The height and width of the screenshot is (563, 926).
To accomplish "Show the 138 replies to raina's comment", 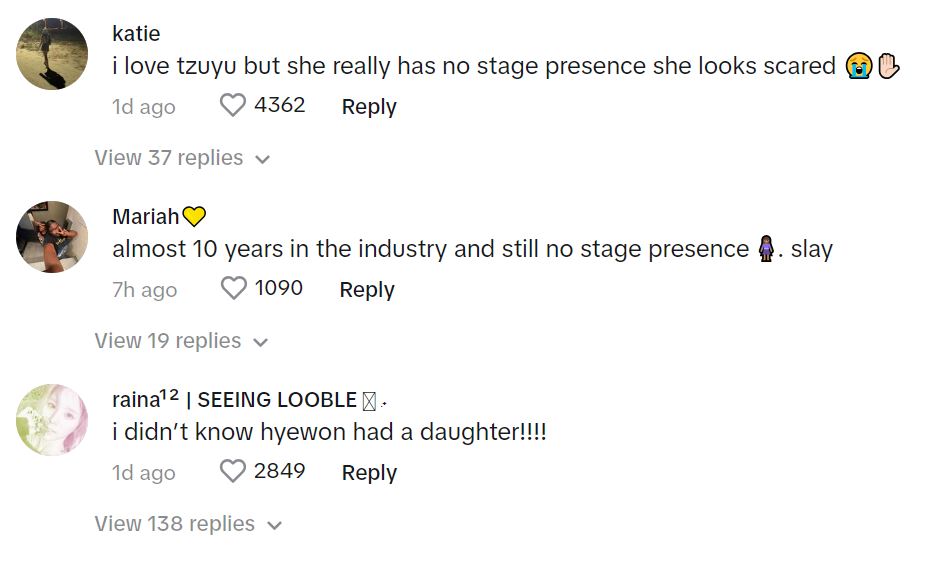I will coord(188,524).
